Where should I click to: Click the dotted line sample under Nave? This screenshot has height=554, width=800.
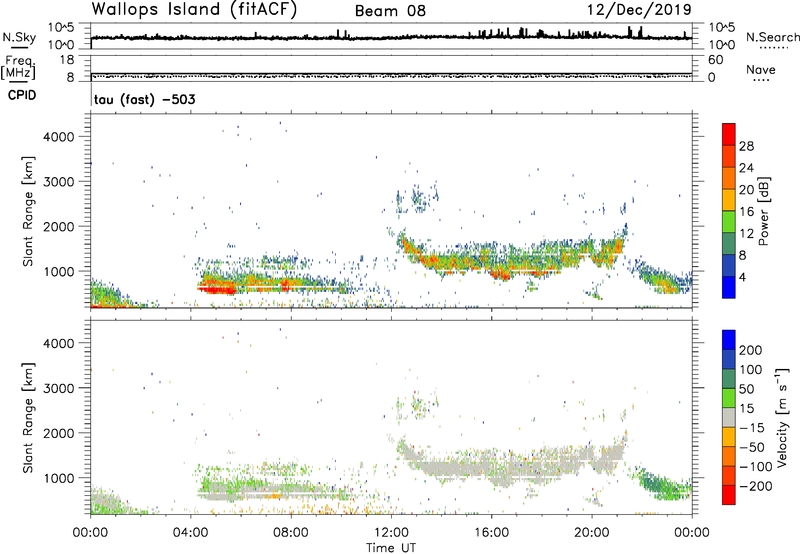point(761,80)
